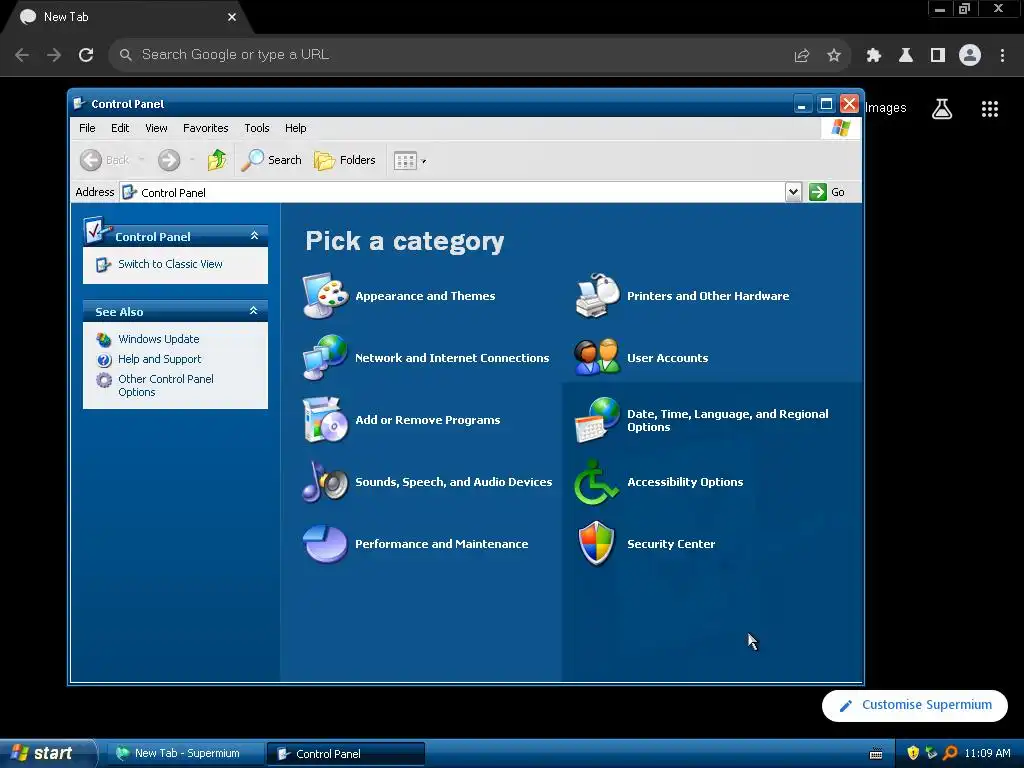Viewport: 1024px width, 768px height.
Task: Open the Help menu
Action: pos(295,128)
